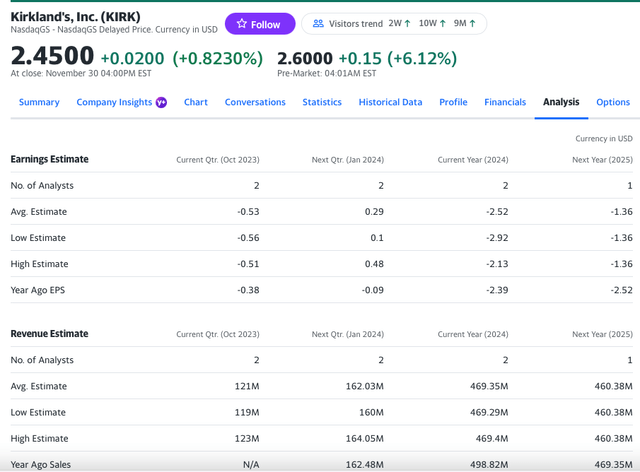640x472 pixels.
Task: Click Earnings Low Estimate value -0.56
Action: pyautogui.click(x=248, y=238)
